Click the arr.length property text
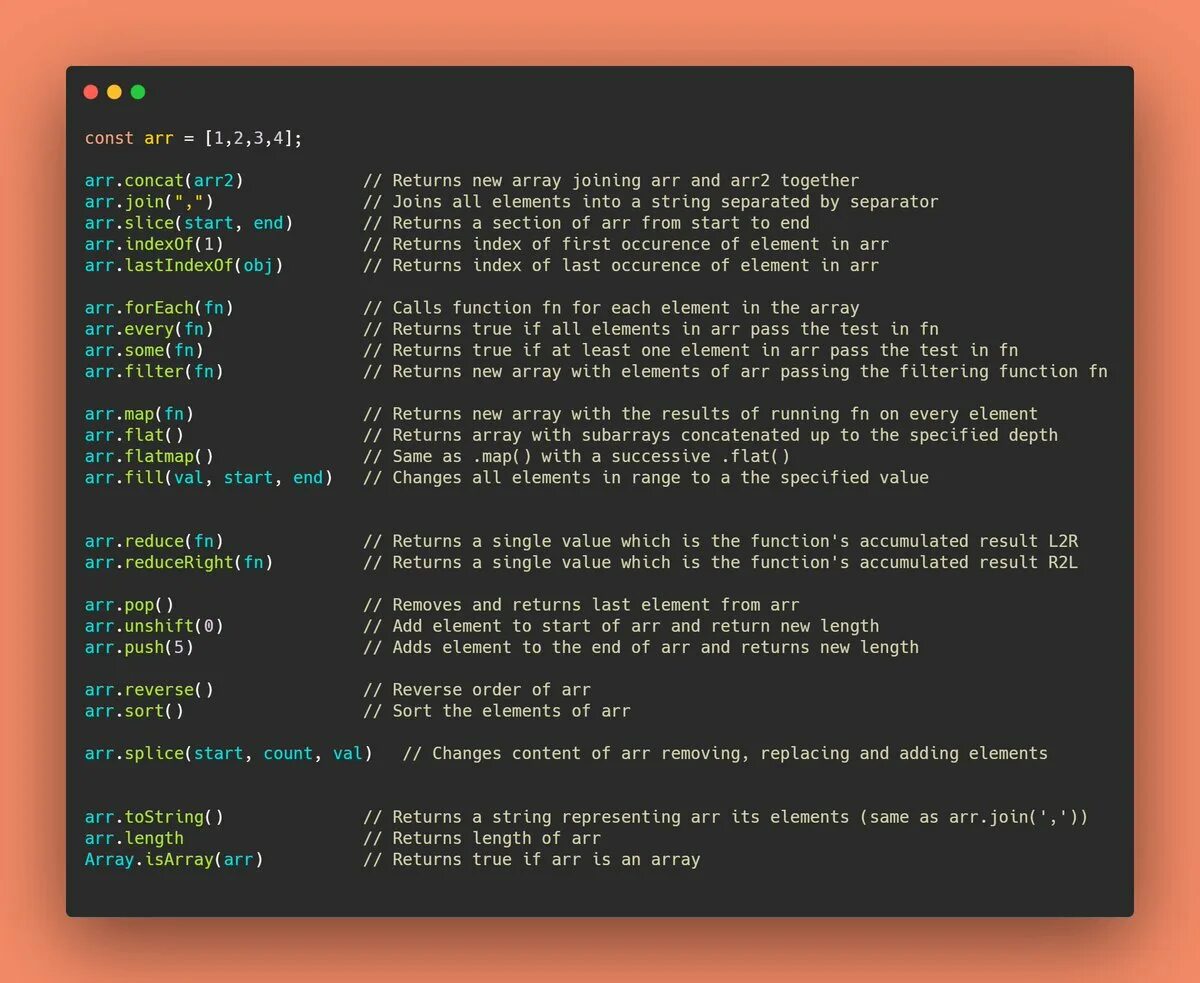This screenshot has height=983, width=1200. point(134,838)
